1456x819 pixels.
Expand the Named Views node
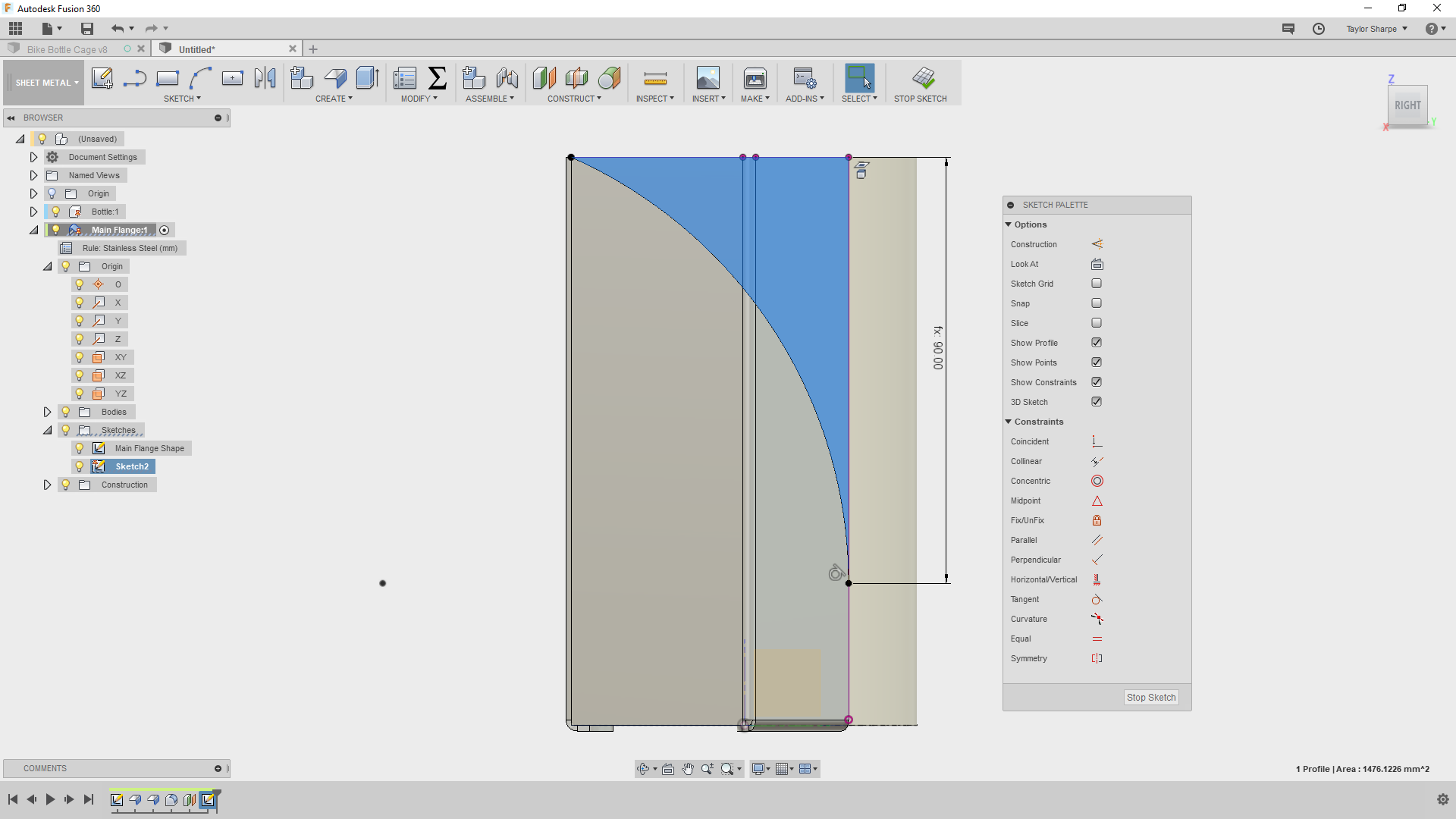(x=33, y=175)
